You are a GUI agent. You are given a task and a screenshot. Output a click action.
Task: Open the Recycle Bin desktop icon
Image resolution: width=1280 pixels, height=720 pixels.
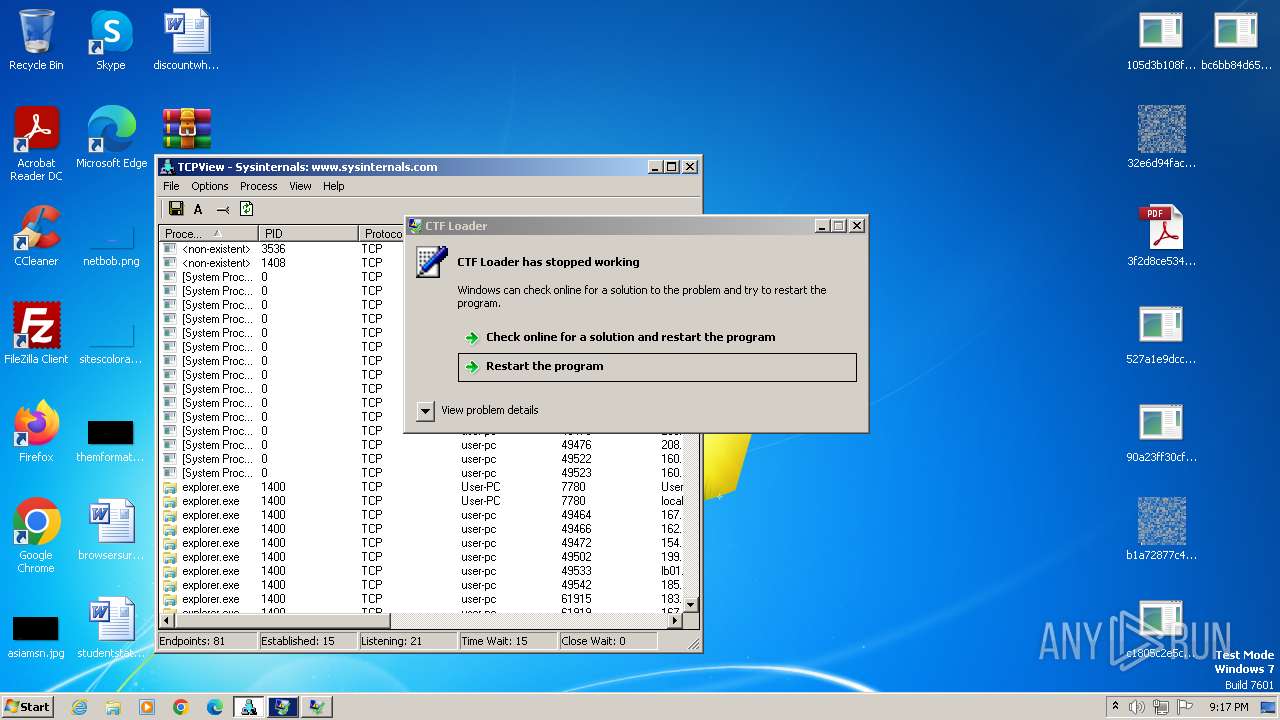(x=36, y=40)
